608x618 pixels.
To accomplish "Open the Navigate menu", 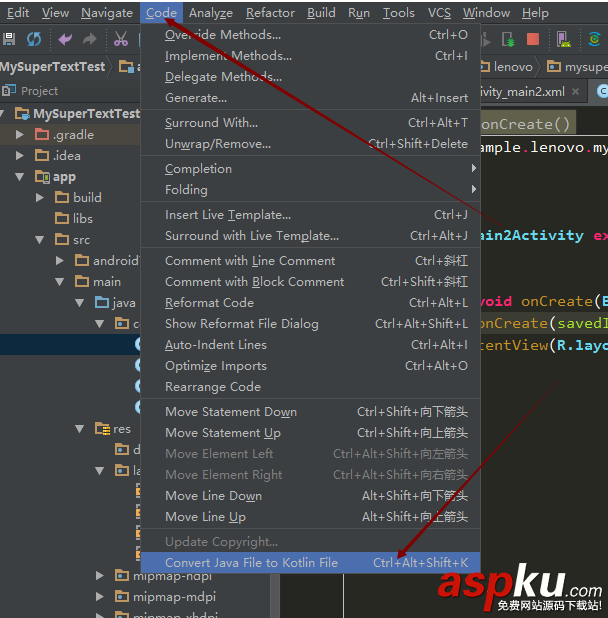I will 107,13.
